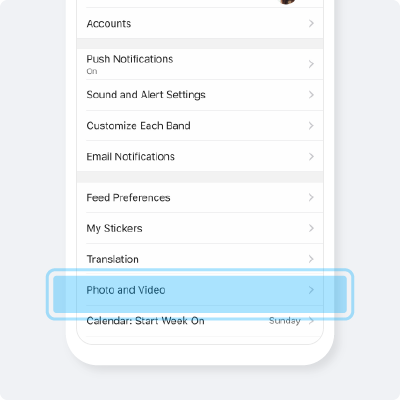Tap the chevron for Sound and Alert Settings
The image size is (400, 400).
click(x=311, y=95)
